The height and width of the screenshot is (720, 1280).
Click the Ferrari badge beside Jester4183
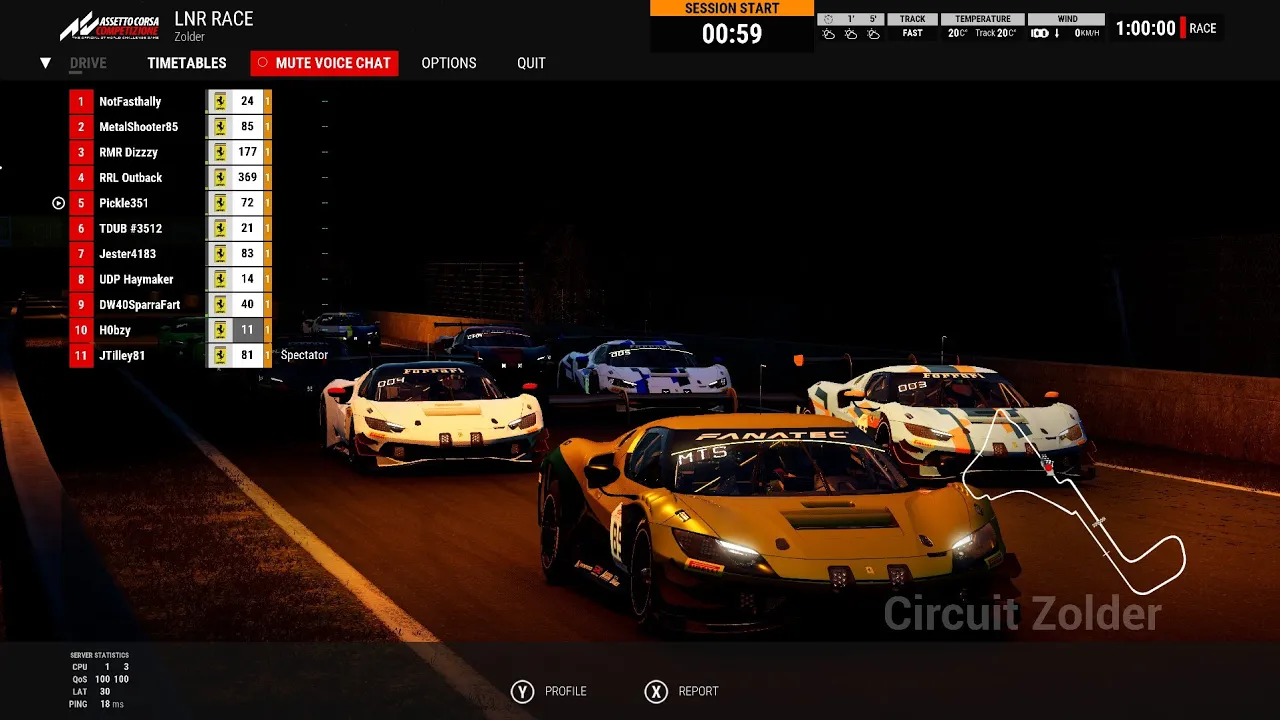click(220, 254)
